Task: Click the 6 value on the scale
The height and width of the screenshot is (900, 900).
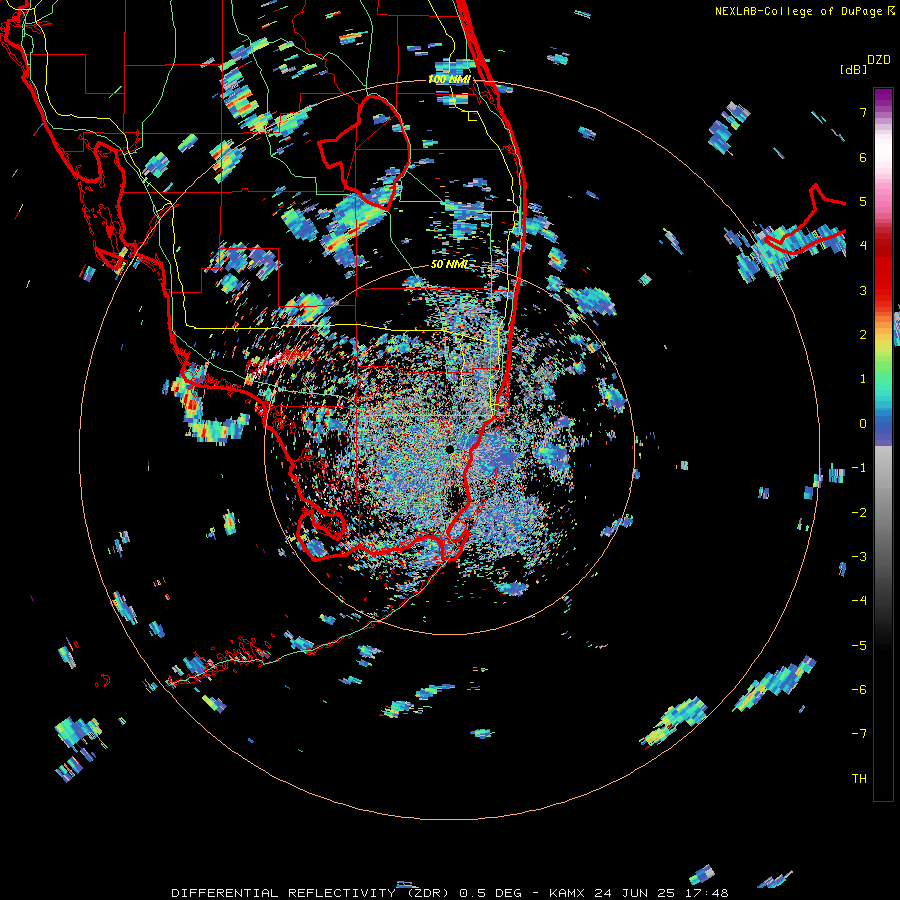Action: 863,157
